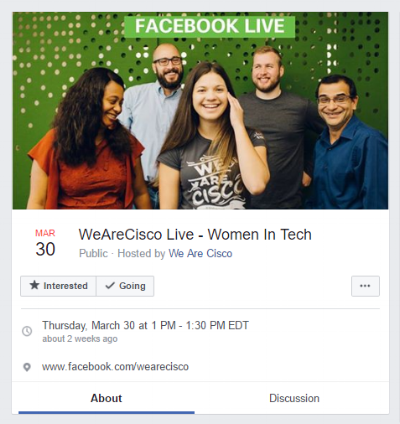Image resolution: width=400 pixels, height=424 pixels.
Task: Open www.facebook.com/wearecisco location link
Action: pos(115,367)
